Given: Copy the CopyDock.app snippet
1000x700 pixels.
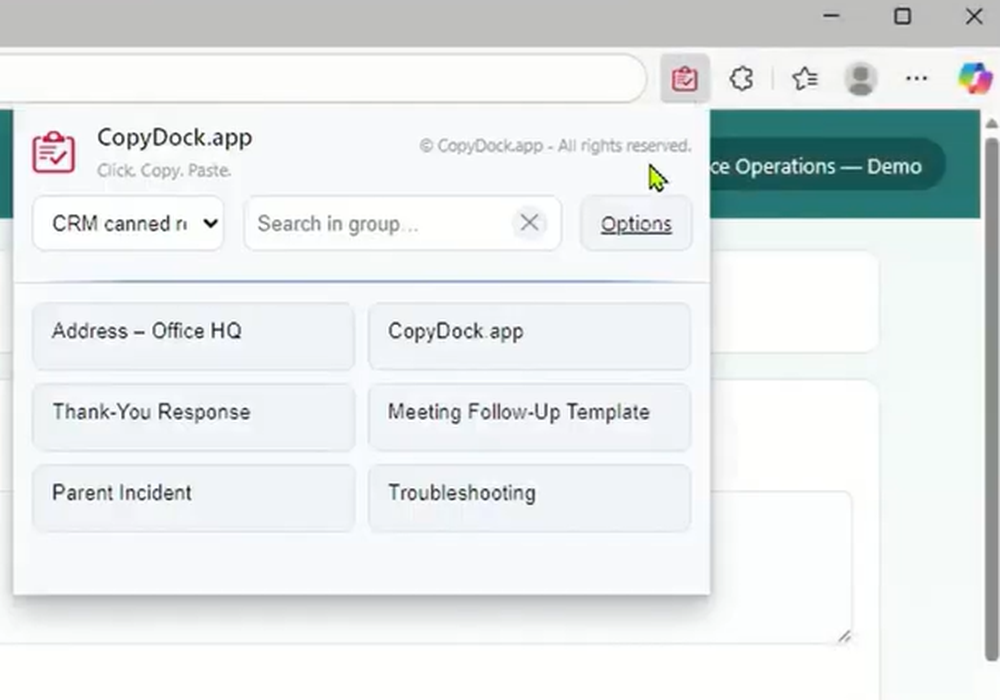Looking at the screenshot, I should click(529, 337).
